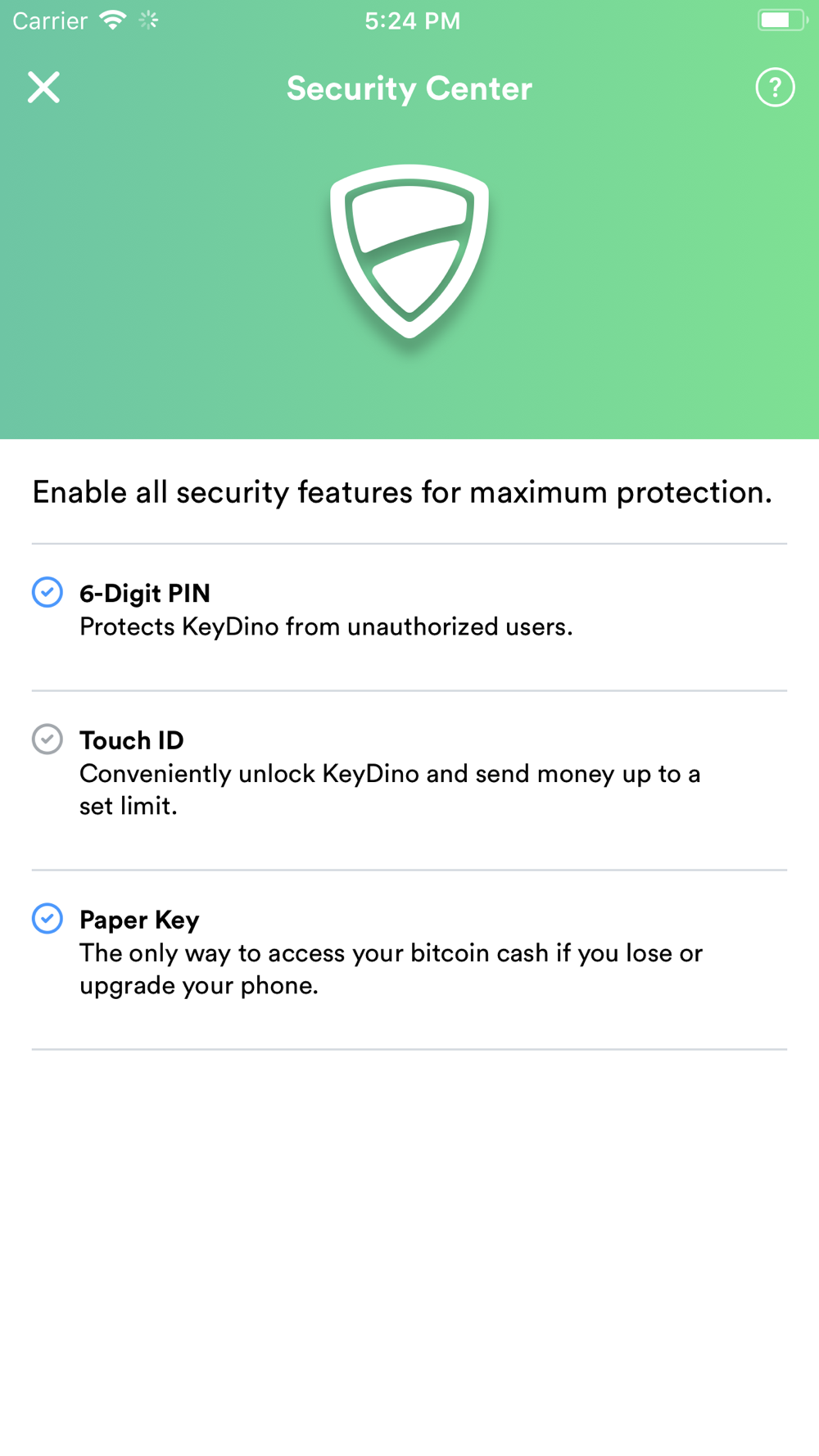Viewport: 819px width, 1456px height.
Task: Tap the gray Touch ID checkmark
Action: (x=48, y=739)
